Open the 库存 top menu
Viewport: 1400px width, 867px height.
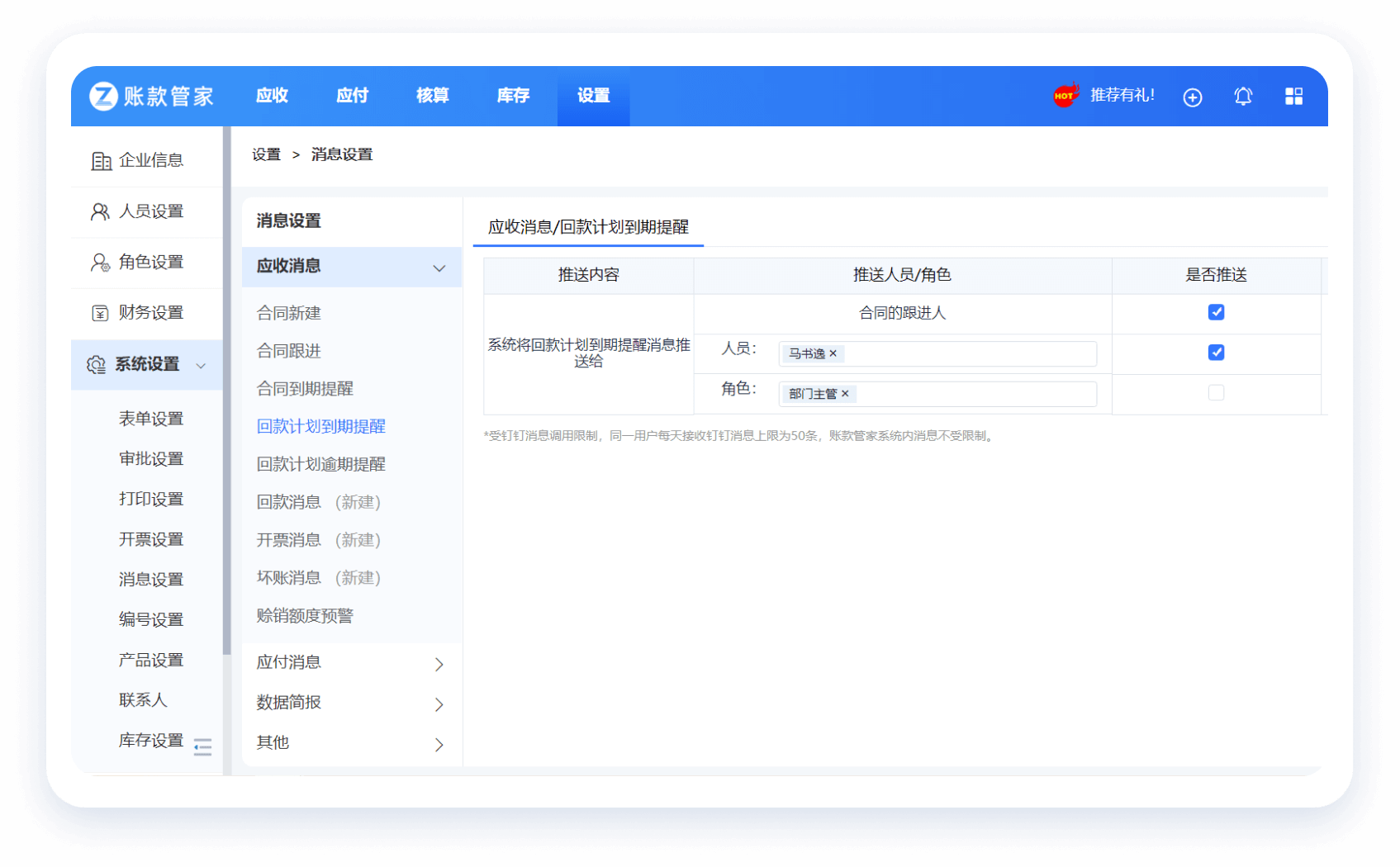(513, 96)
